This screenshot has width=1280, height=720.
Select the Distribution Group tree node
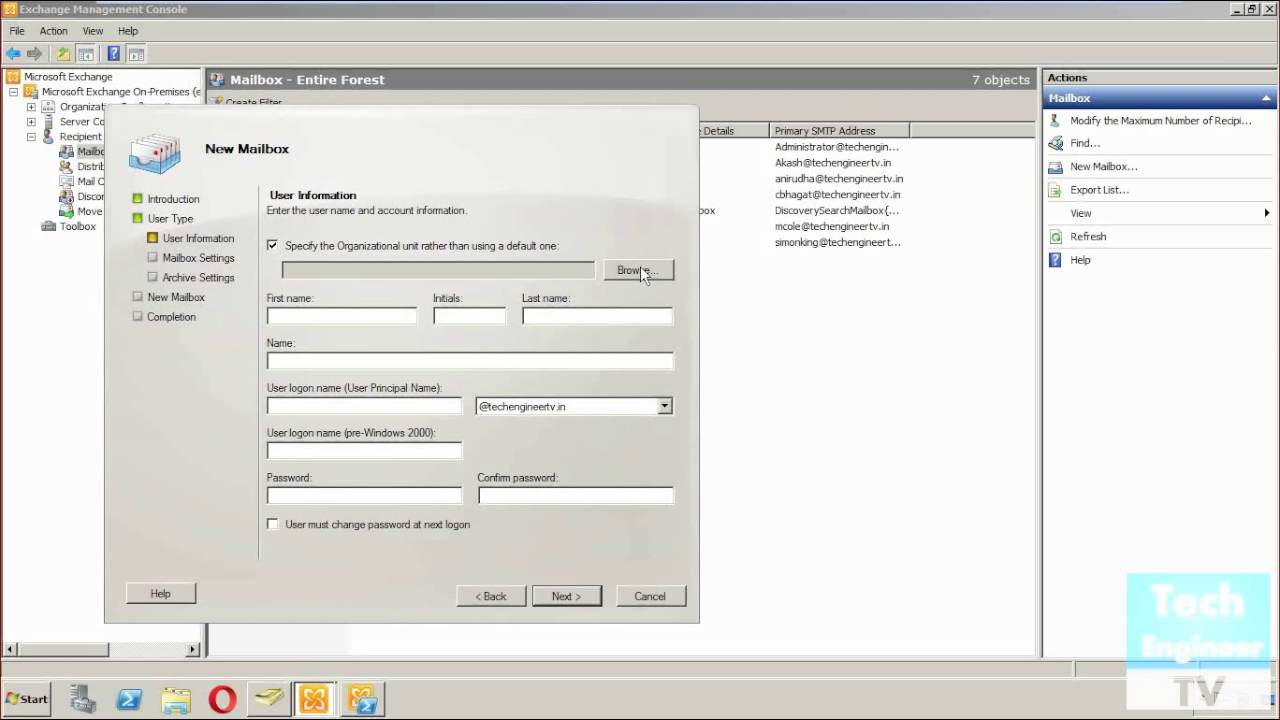(82, 167)
